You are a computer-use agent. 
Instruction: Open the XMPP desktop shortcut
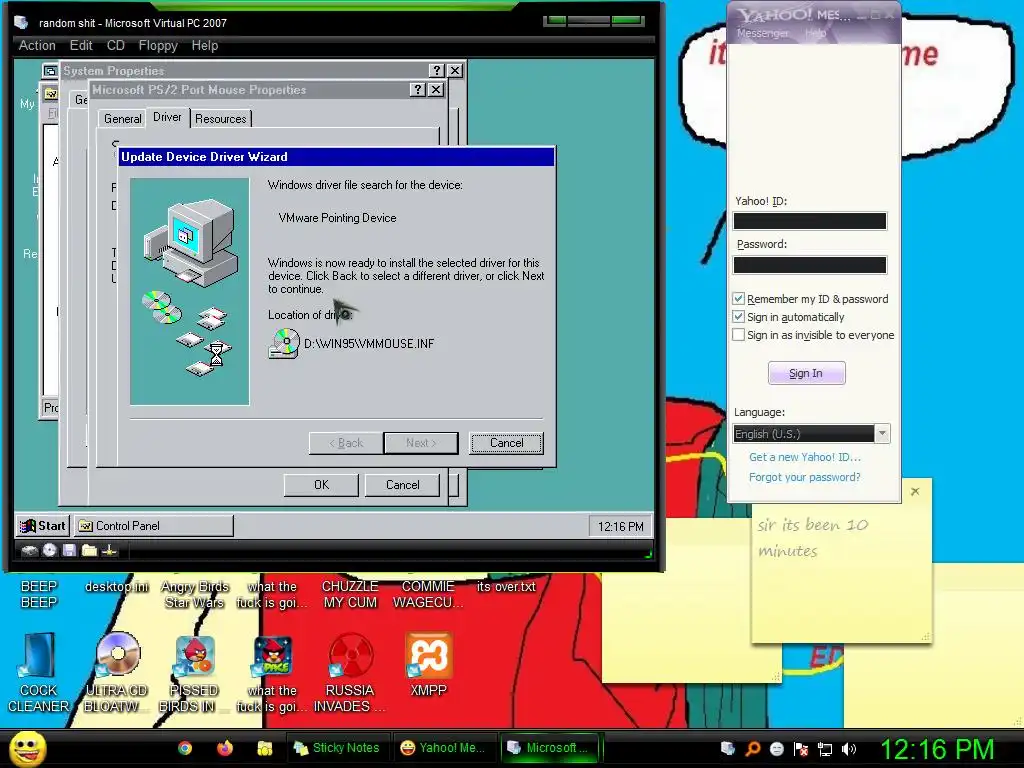click(x=428, y=664)
